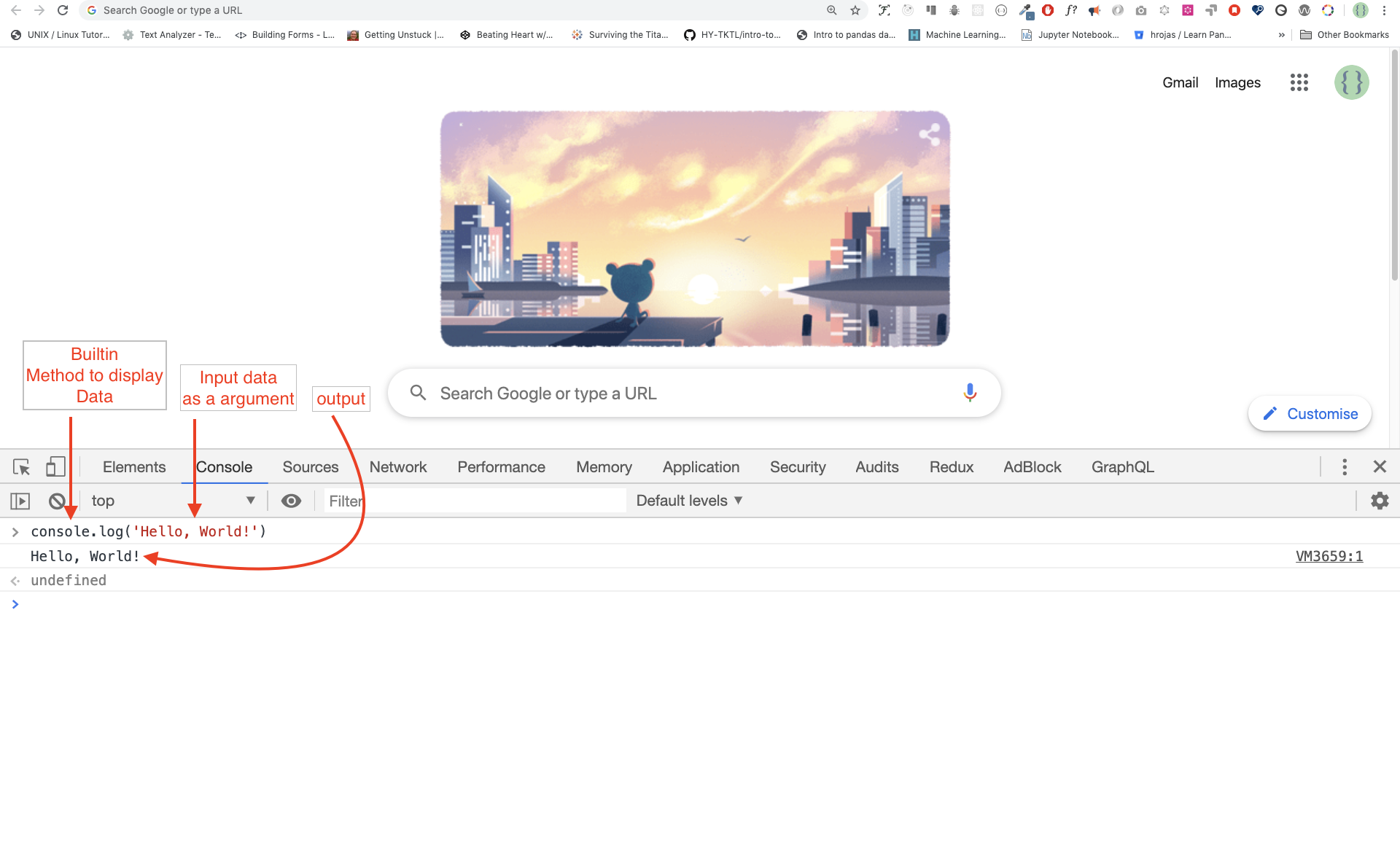Switch to the Network tab

[x=397, y=467]
